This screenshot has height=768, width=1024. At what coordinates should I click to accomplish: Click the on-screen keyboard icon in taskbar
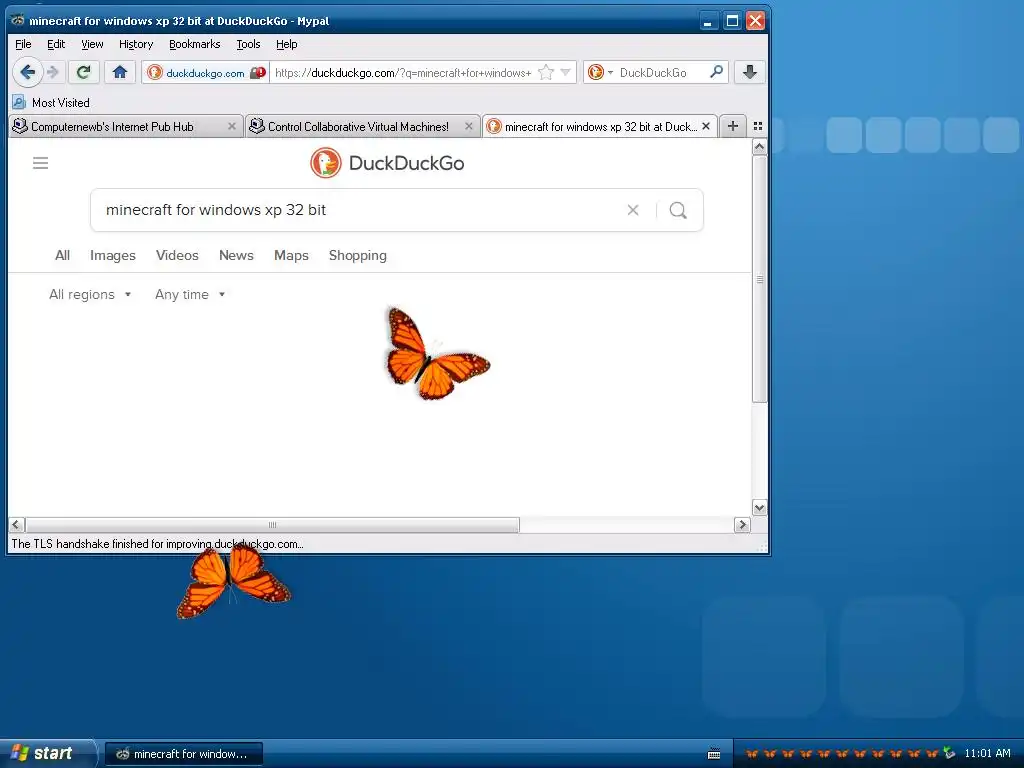coord(714,754)
